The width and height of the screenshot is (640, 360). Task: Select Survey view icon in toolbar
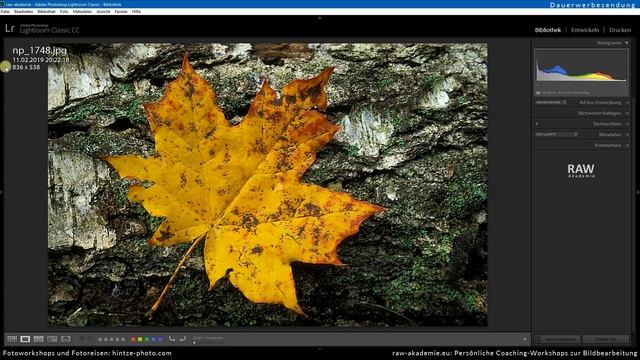pyautogui.click(x=52, y=339)
